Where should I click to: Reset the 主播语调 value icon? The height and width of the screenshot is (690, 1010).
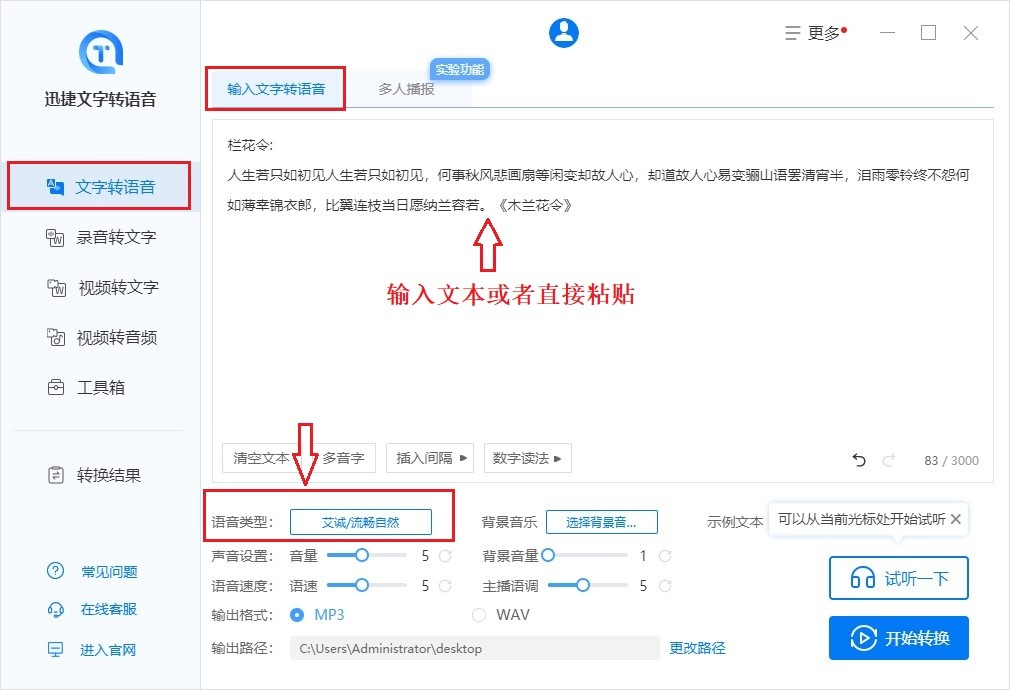[665, 586]
